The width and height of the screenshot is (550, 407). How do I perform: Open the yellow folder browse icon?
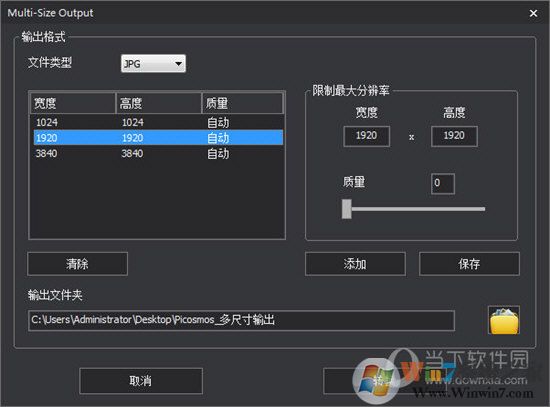tap(504, 320)
